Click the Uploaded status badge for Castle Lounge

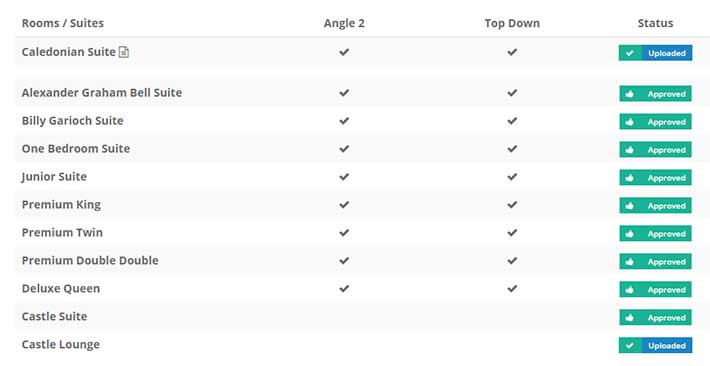(x=655, y=346)
